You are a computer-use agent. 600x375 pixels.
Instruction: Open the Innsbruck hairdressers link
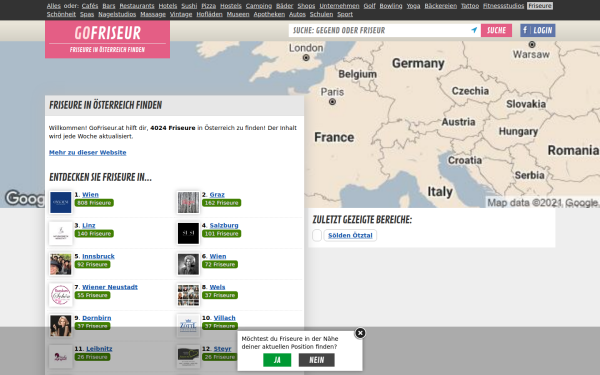point(98,256)
